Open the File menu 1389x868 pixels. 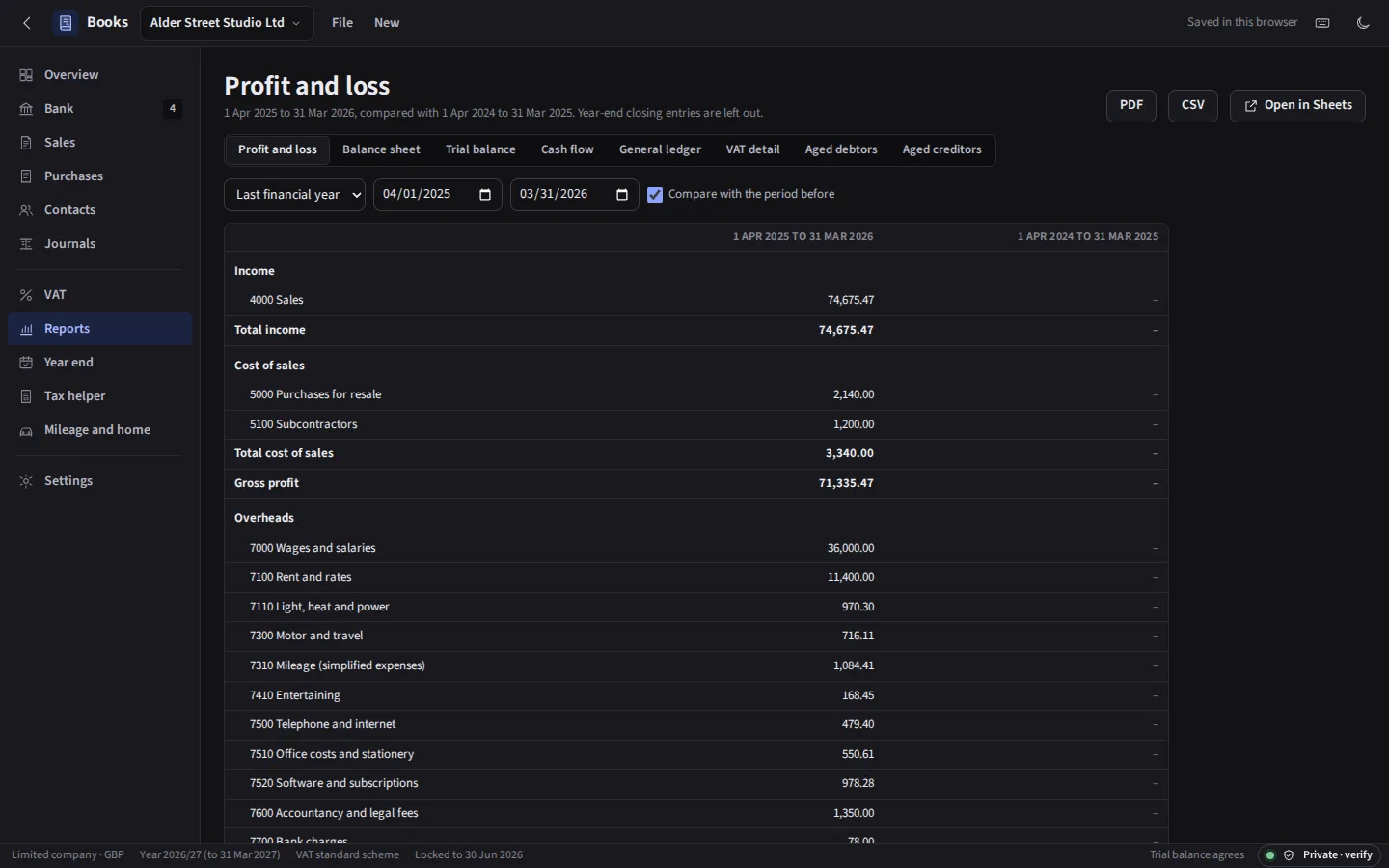click(x=342, y=23)
